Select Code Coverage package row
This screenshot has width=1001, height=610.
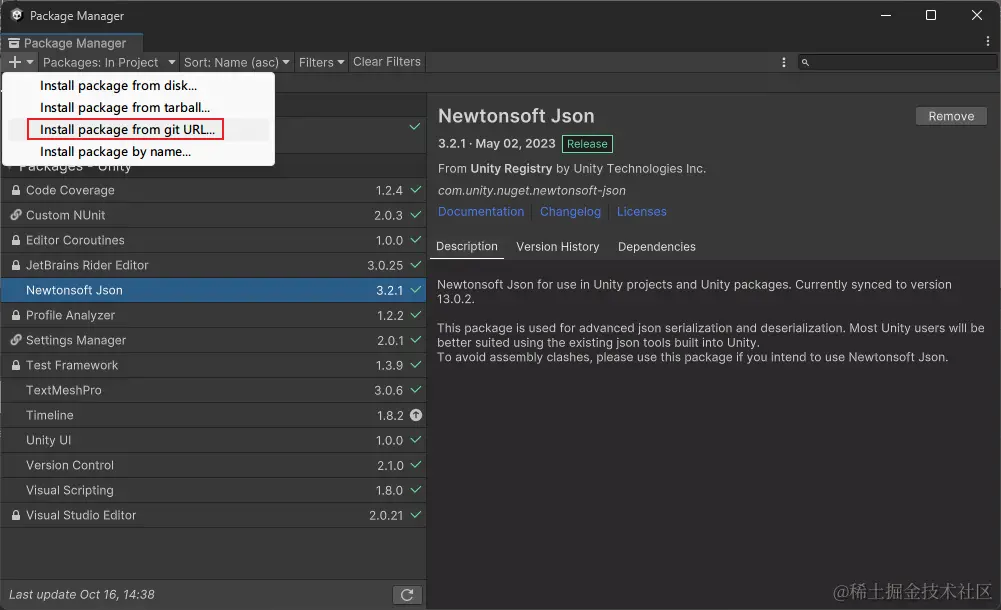point(213,190)
